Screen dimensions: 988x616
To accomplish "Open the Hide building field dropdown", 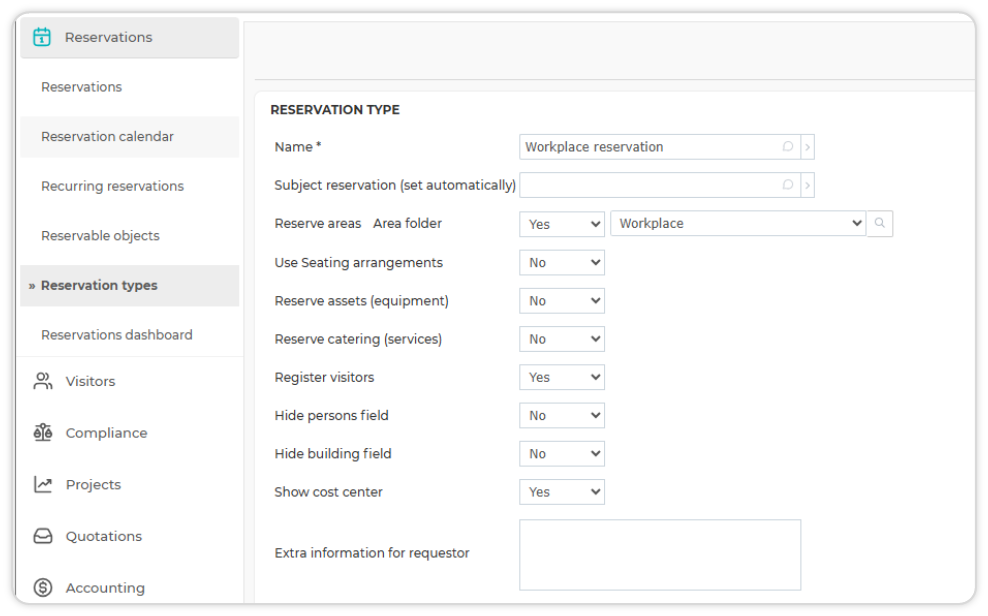I will (562, 453).
